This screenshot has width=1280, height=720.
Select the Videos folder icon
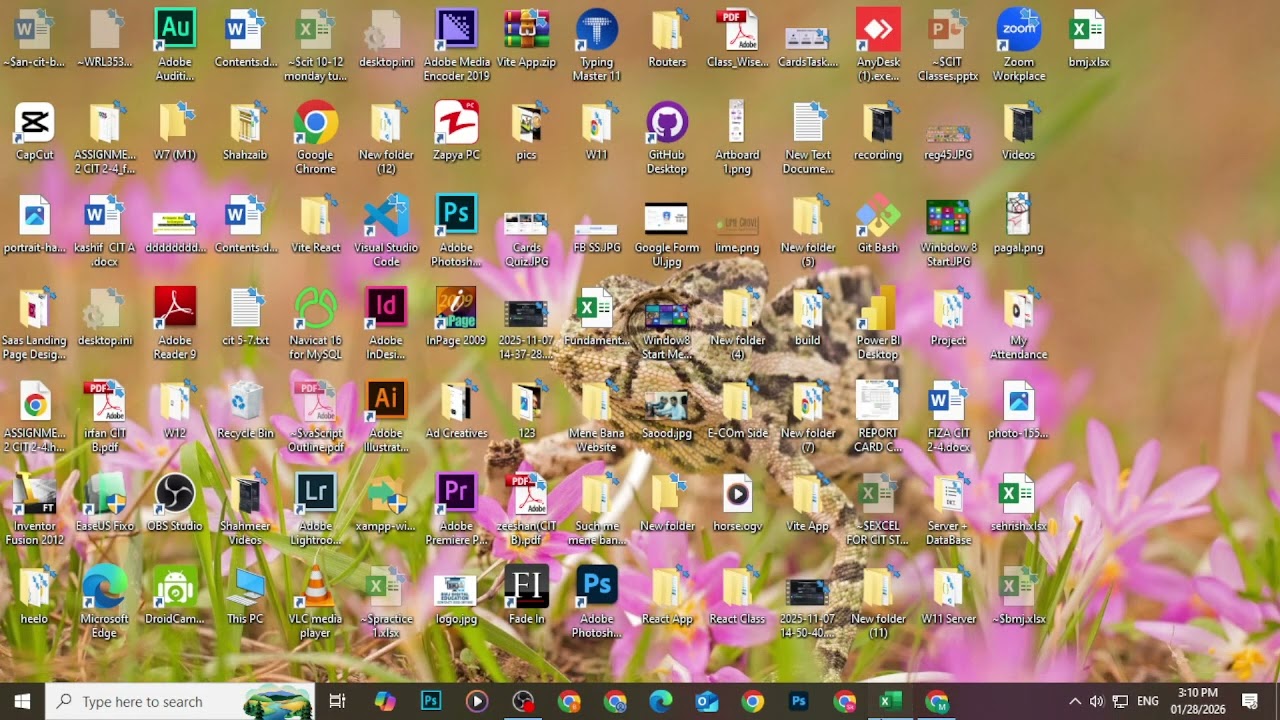[x=1018, y=132]
